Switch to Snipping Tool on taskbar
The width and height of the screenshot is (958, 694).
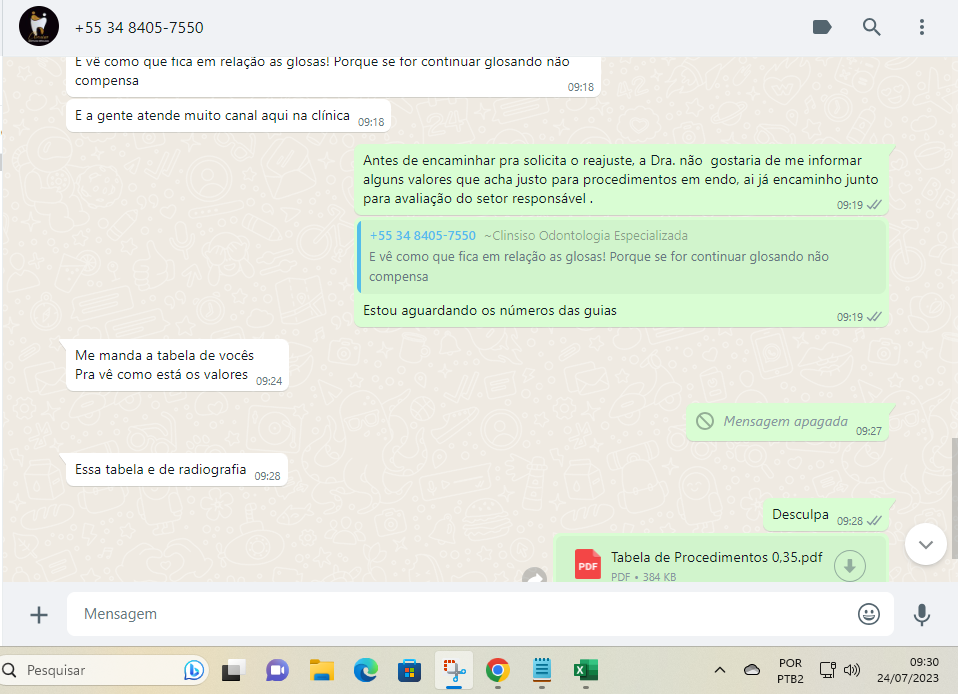453,671
